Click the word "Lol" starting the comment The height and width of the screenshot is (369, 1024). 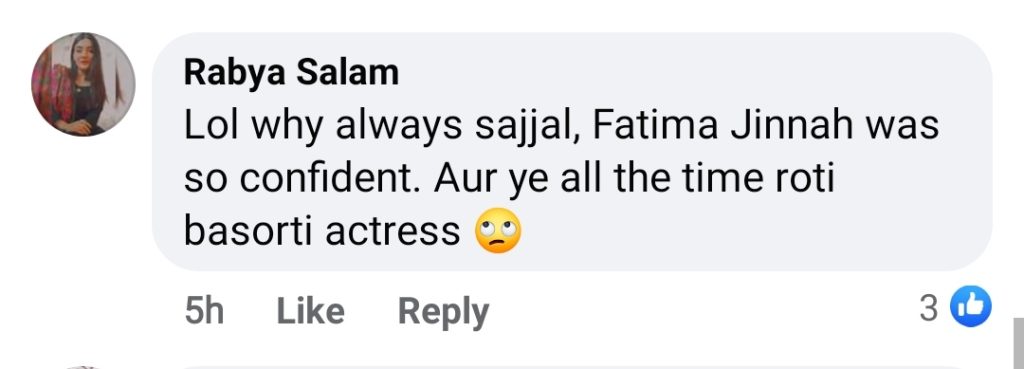208,126
